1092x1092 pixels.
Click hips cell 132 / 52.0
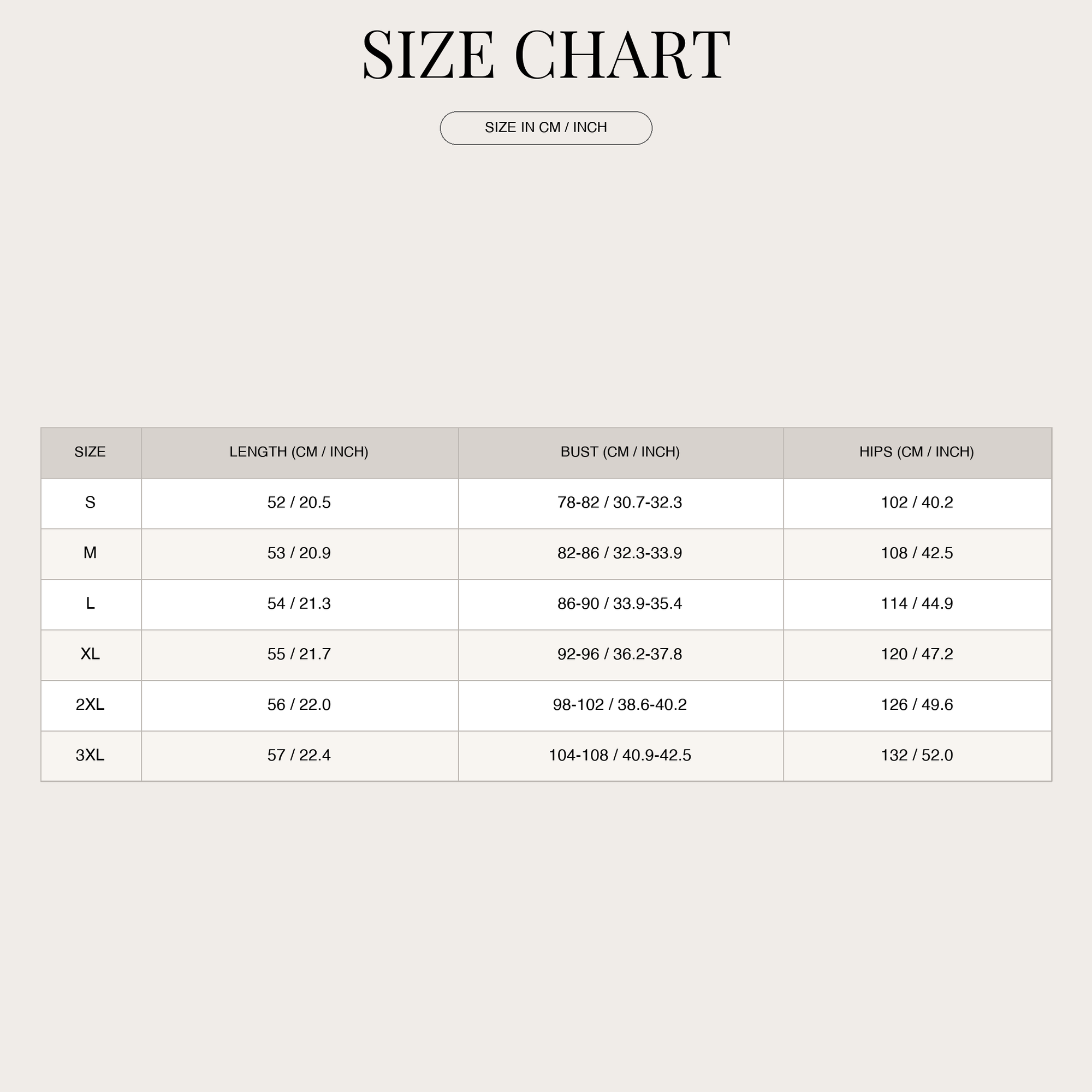[917, 756]
